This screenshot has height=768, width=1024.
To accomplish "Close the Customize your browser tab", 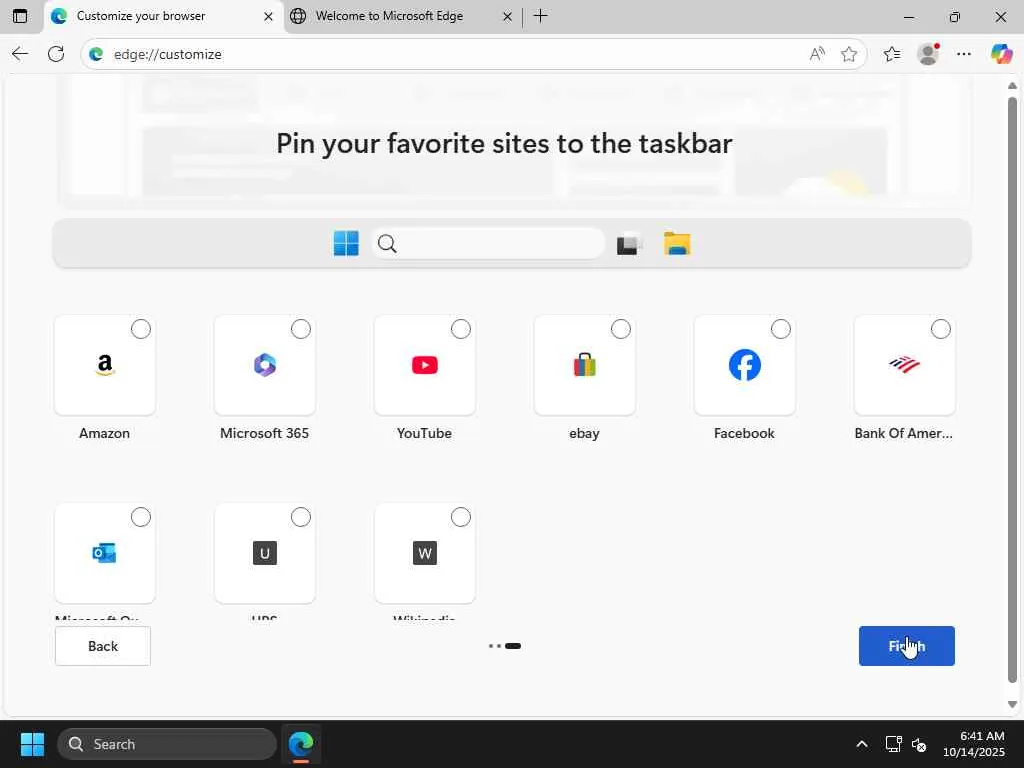I will [268, 16].
